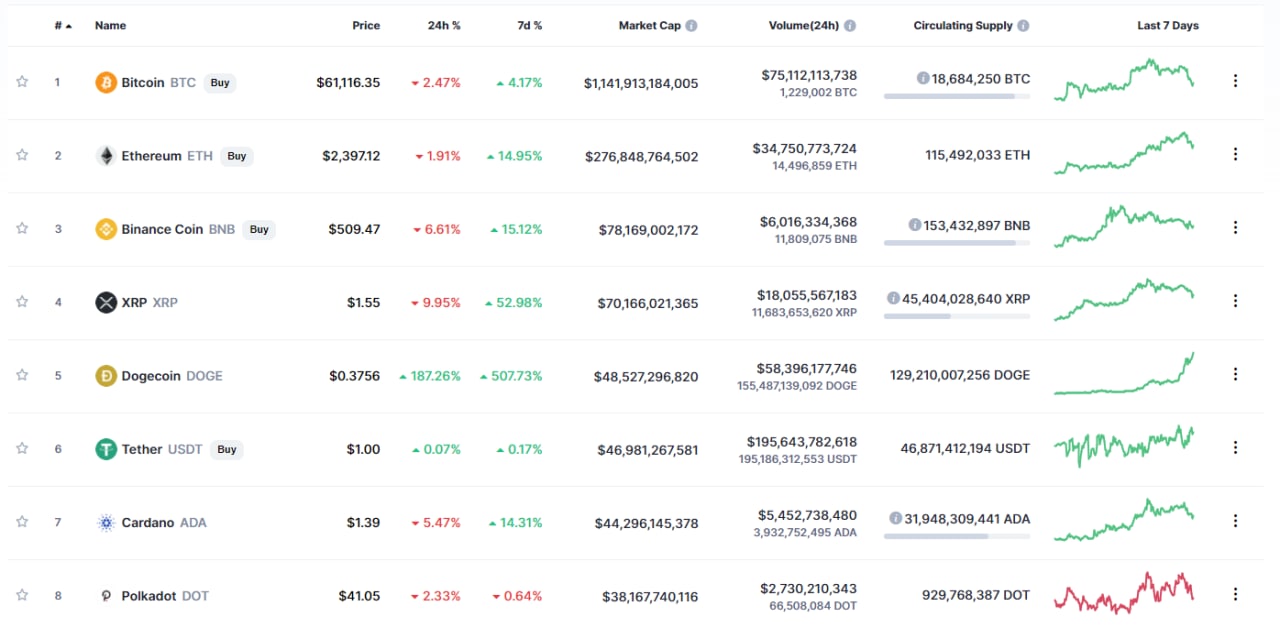Image resolution: width=1280 pixels, height=628 pixels.
Task: Click the Buy button next to Ethereum
Action: point(236,156)
